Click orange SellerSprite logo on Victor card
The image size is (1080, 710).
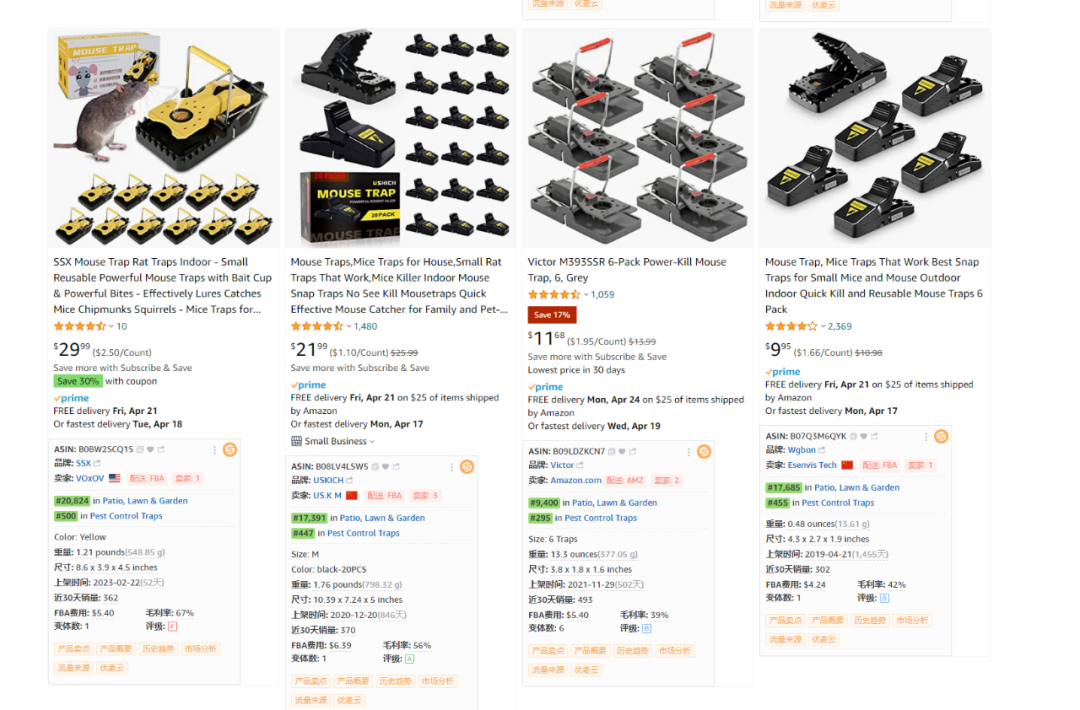pos(704,452)
